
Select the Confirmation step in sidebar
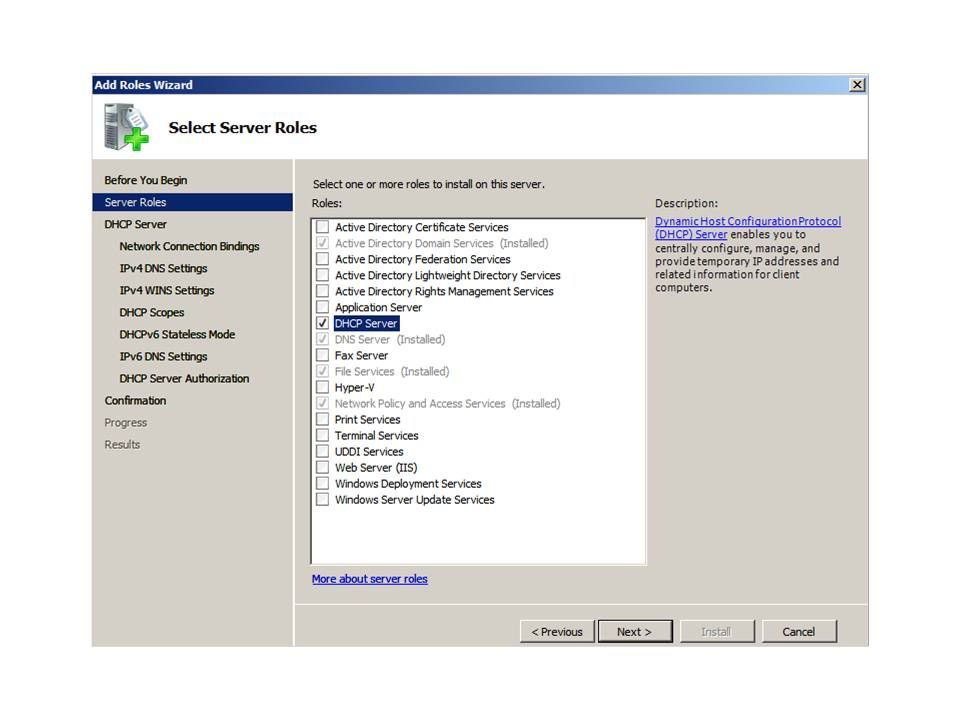click(136, 400)
